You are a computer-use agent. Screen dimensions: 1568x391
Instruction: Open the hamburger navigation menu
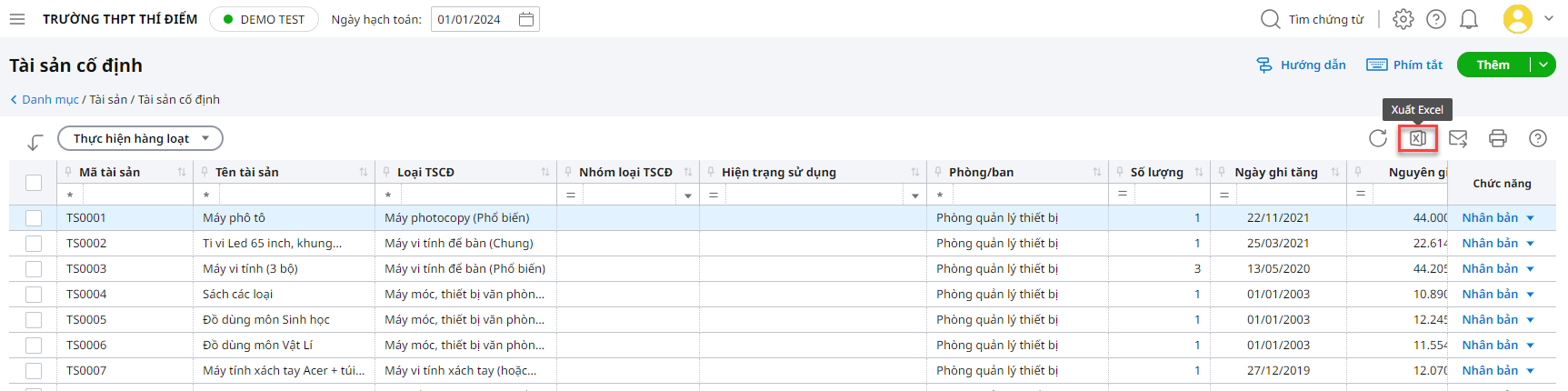click(17, 19)
